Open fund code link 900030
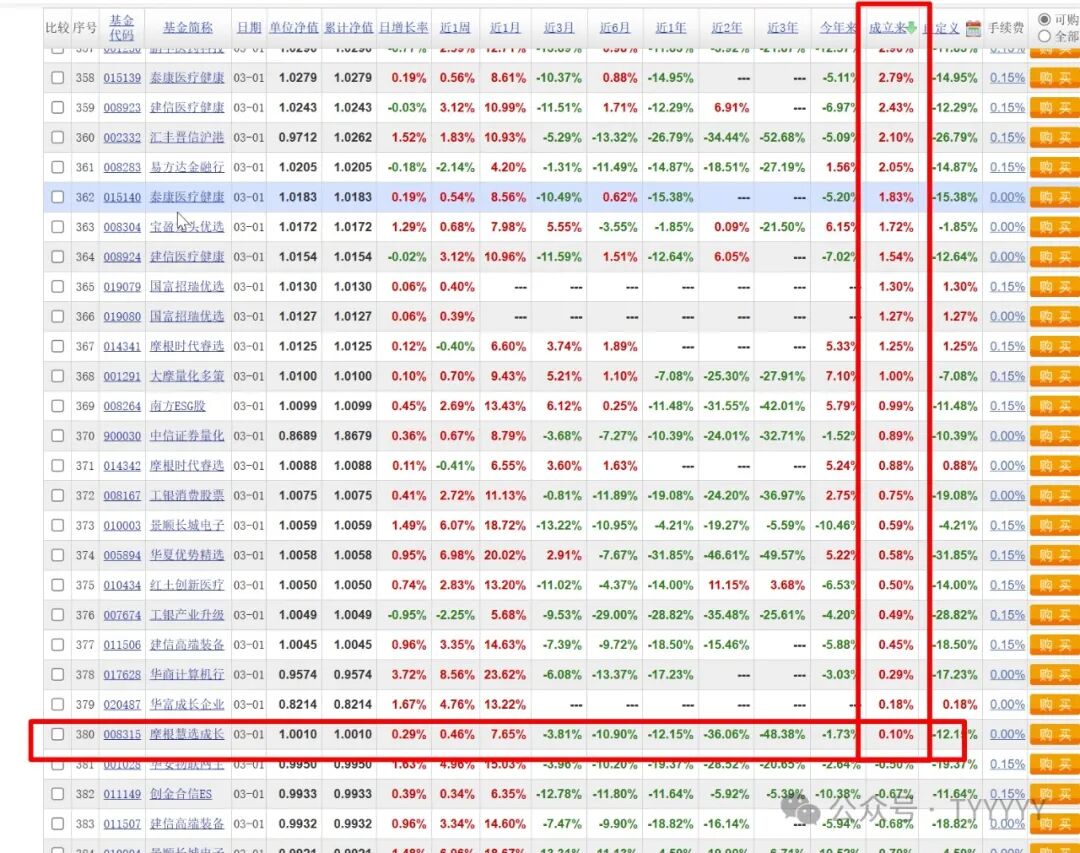 pos(122,436)
